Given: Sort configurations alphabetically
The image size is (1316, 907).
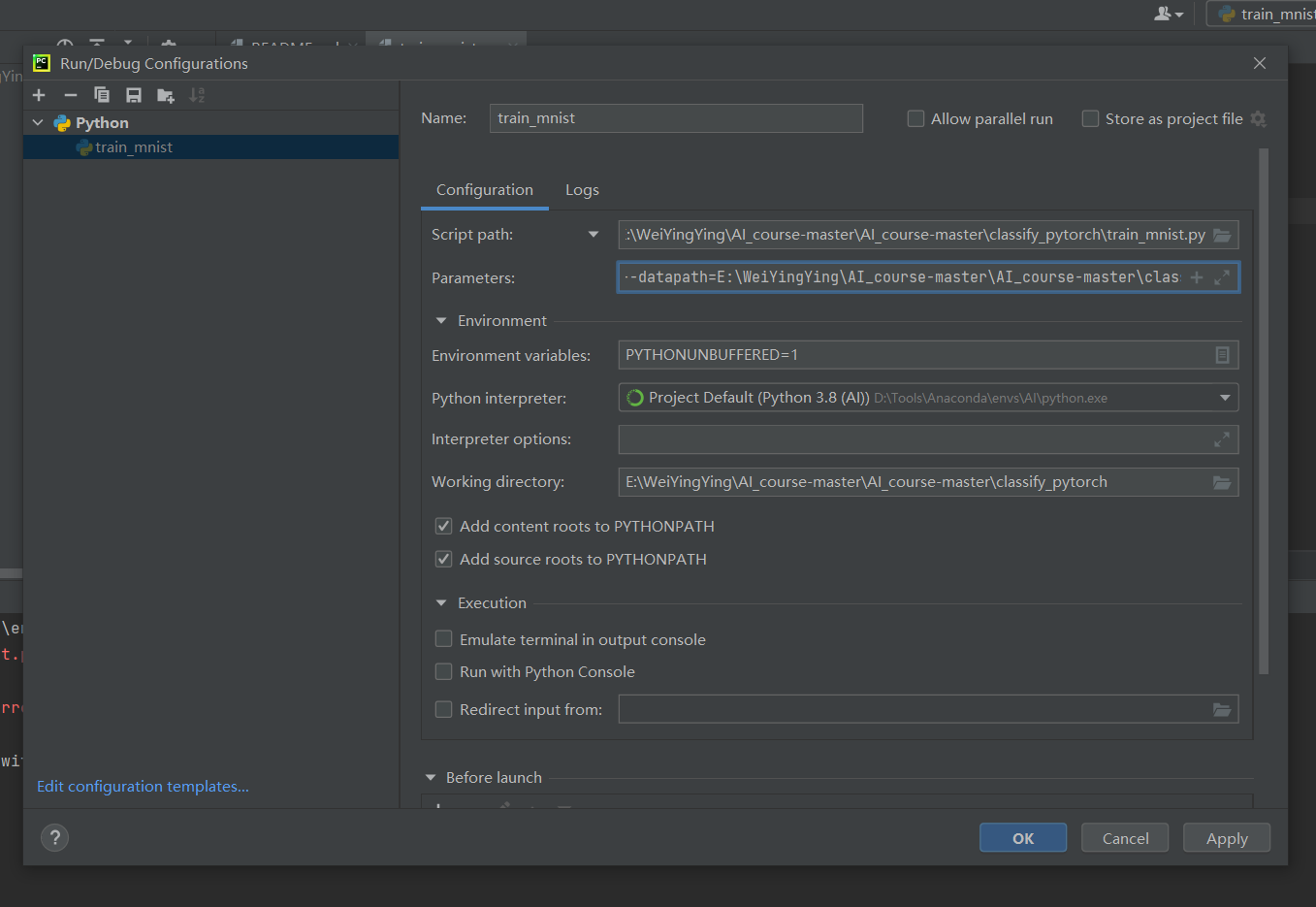Looking at the screenshot, I should pyautogui.click(x=197, y=95).
